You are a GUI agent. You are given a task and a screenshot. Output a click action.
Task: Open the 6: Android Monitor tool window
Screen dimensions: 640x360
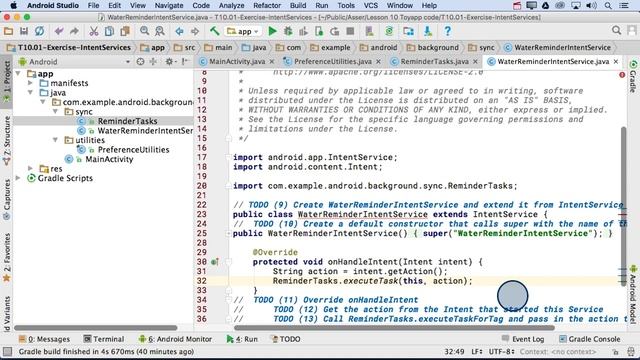pos(175,339)
